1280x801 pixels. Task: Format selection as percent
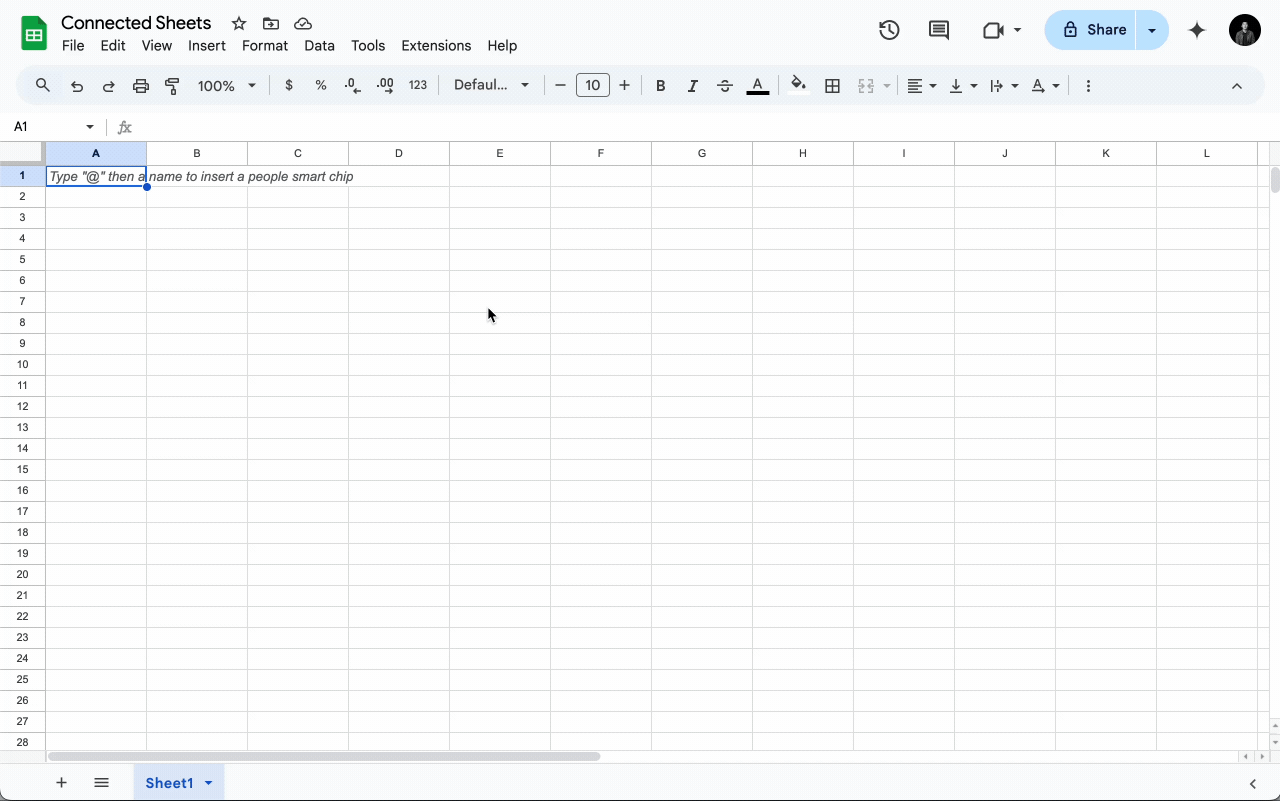tap(321, 85)
